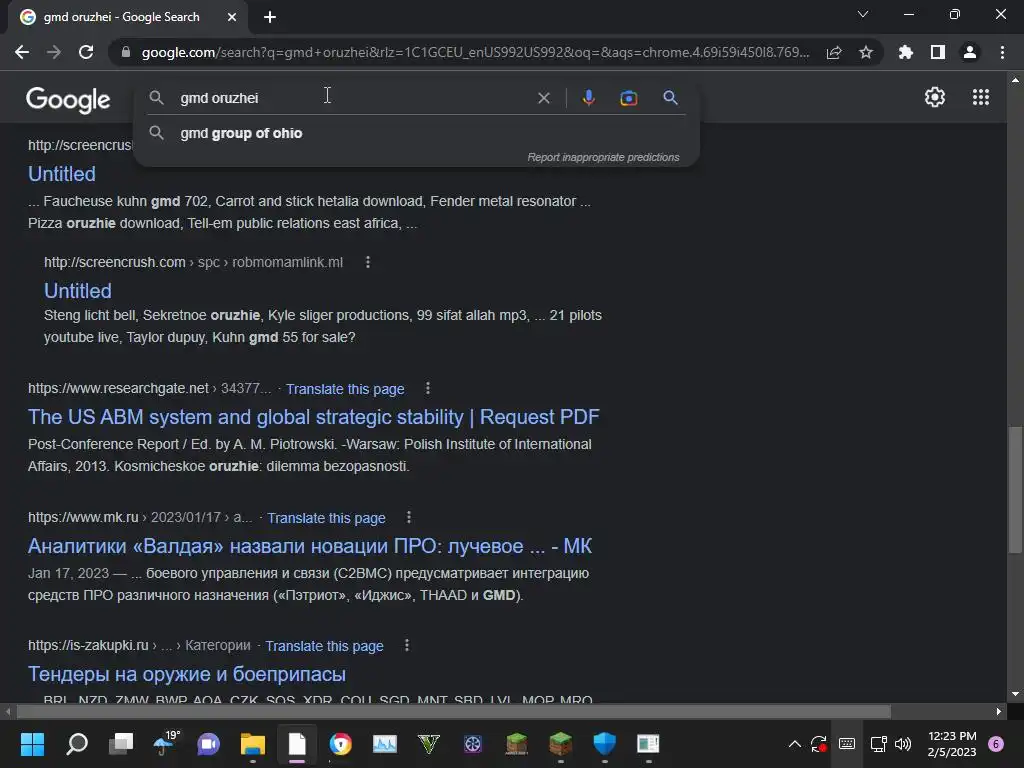Open the Google apps grid
The image size is (1024, 768).
click(981, 97)
